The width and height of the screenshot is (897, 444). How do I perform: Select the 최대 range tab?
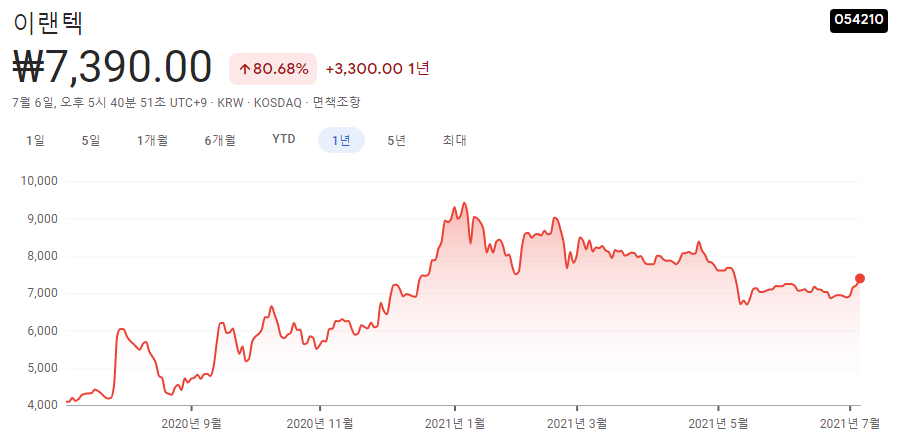pyautogui.click(x=454, y=140)
